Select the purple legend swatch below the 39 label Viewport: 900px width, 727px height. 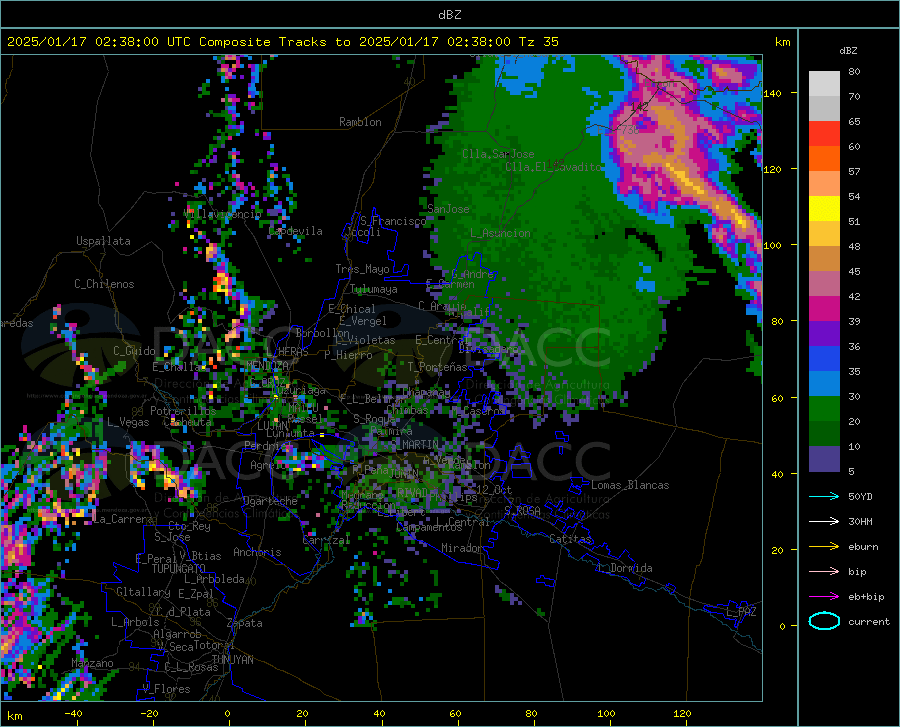pyautogui.click(x=824, y=334)
